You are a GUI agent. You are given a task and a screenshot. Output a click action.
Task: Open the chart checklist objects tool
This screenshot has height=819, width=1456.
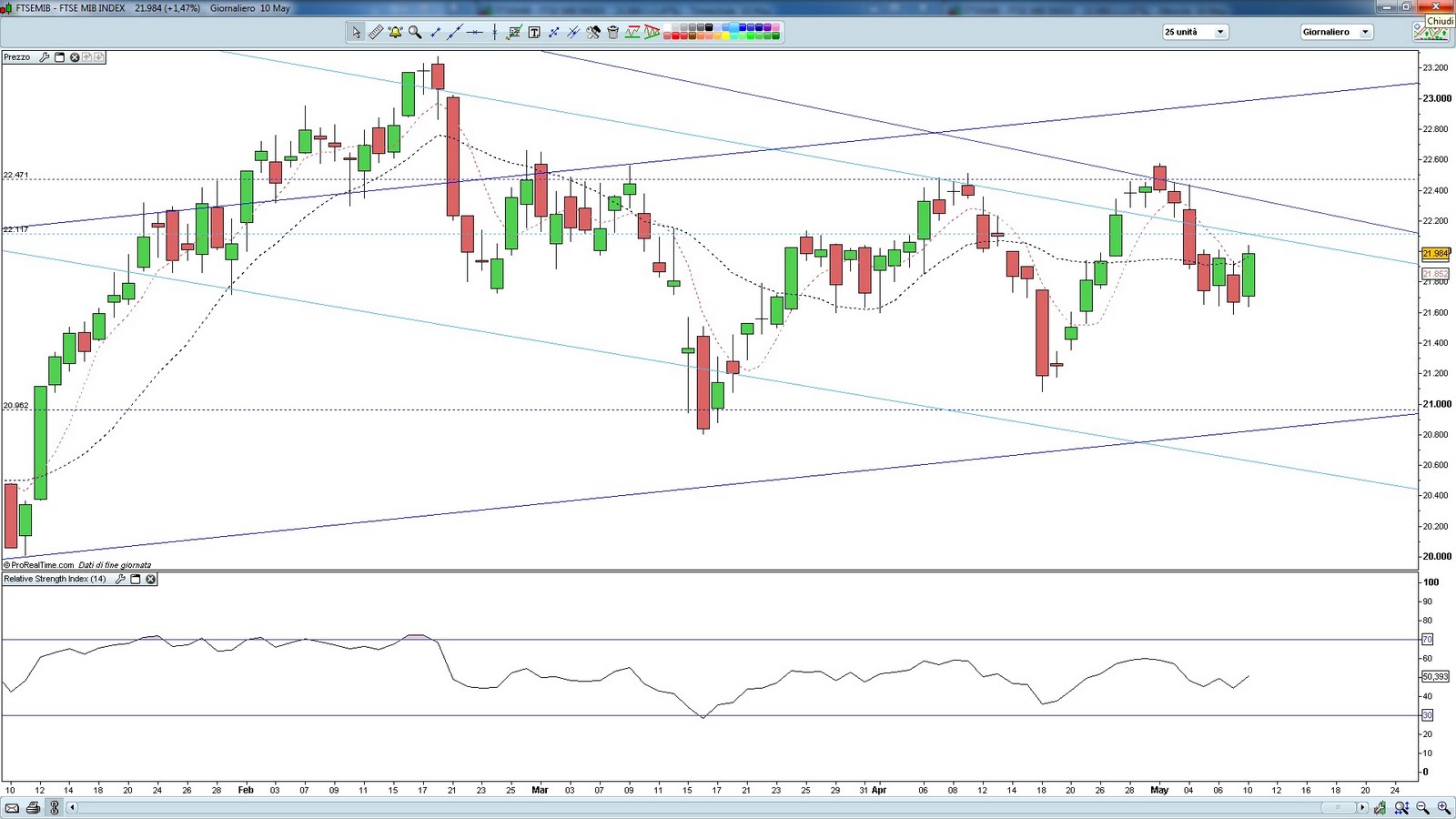click(514, 32)
